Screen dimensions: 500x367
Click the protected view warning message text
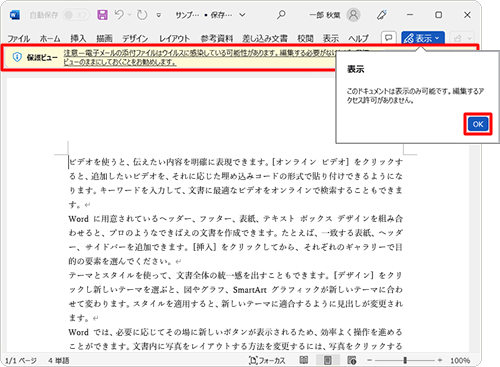[199, 57]
